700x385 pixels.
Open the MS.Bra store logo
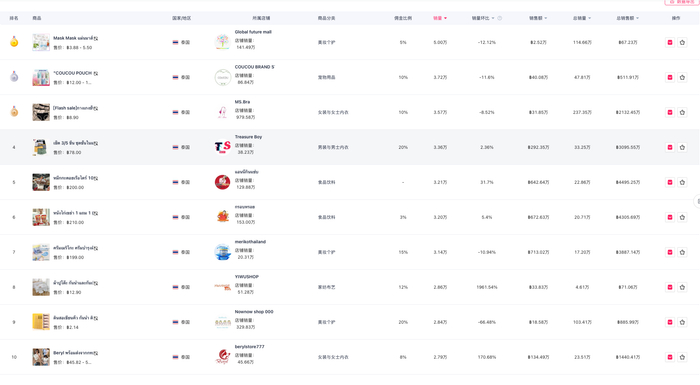click(x=222, y=112)
